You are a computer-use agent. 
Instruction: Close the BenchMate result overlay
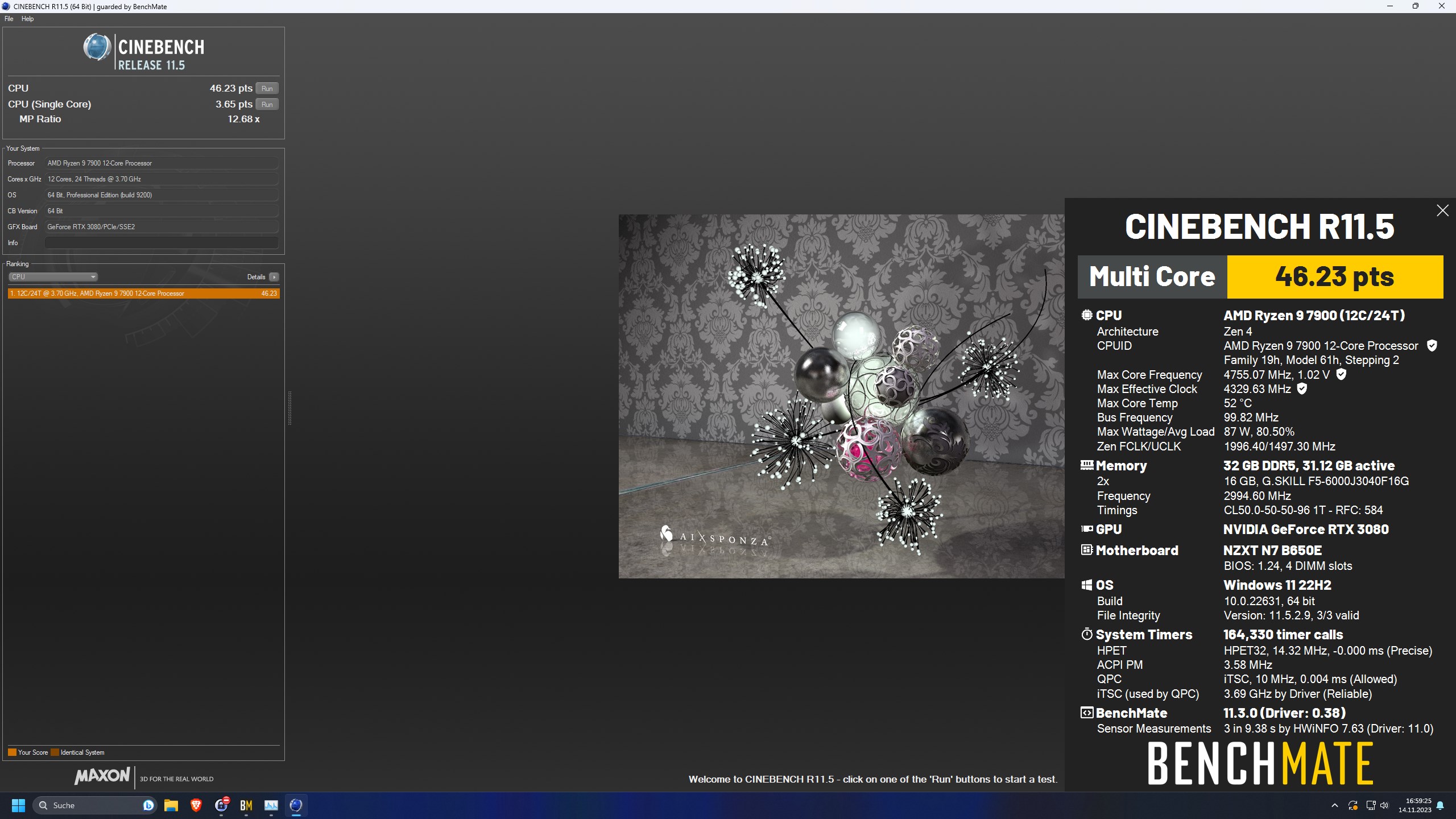coord(1442,210)
